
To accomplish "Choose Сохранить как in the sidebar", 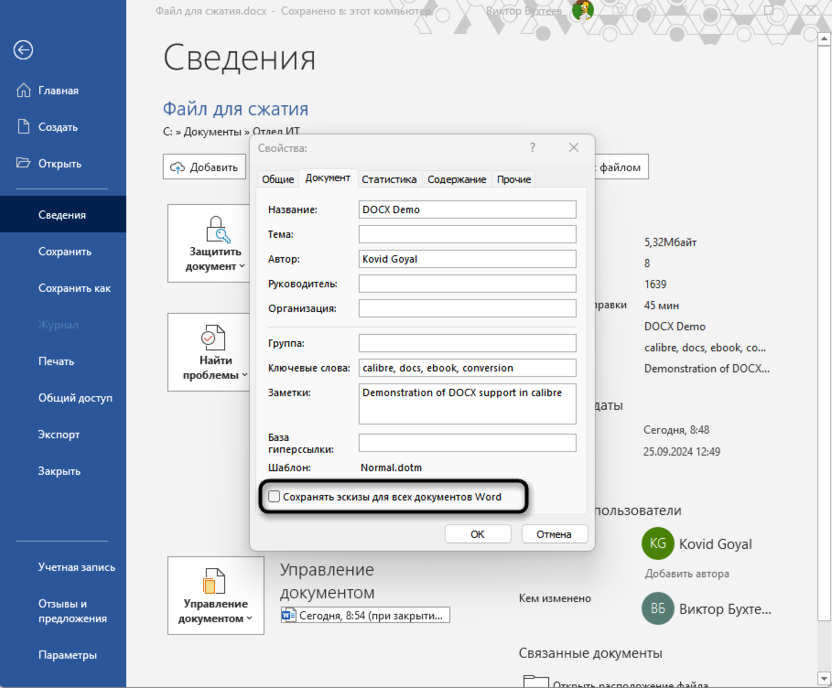I will 63,288.
